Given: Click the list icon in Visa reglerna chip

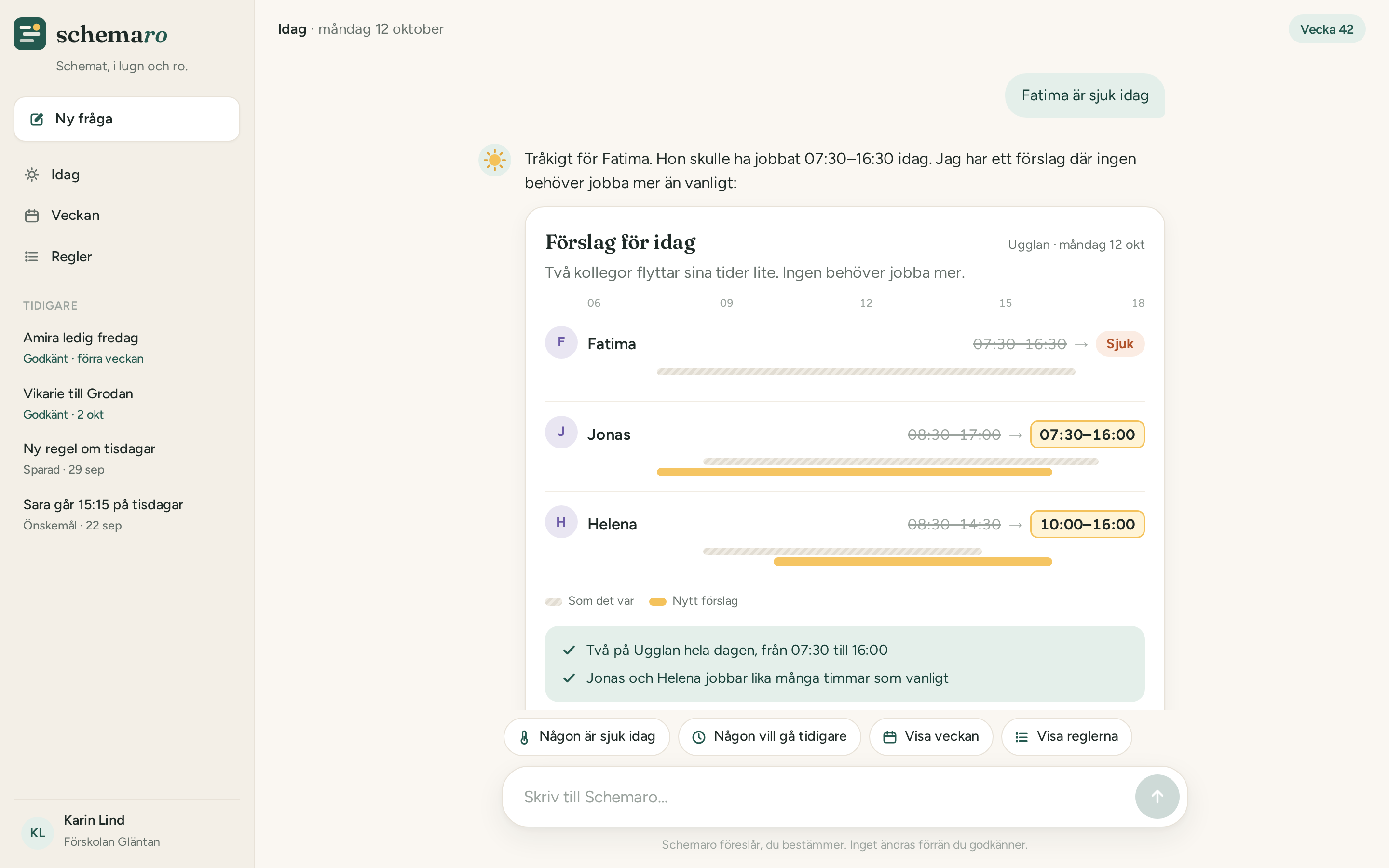Looking at the screenshot, I should point(1021,737).
